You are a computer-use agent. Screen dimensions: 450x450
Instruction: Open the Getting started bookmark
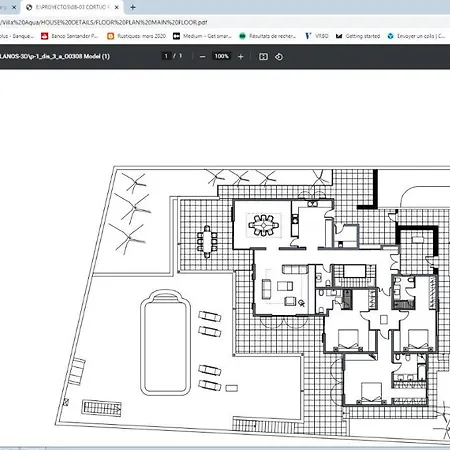[358, 36]
